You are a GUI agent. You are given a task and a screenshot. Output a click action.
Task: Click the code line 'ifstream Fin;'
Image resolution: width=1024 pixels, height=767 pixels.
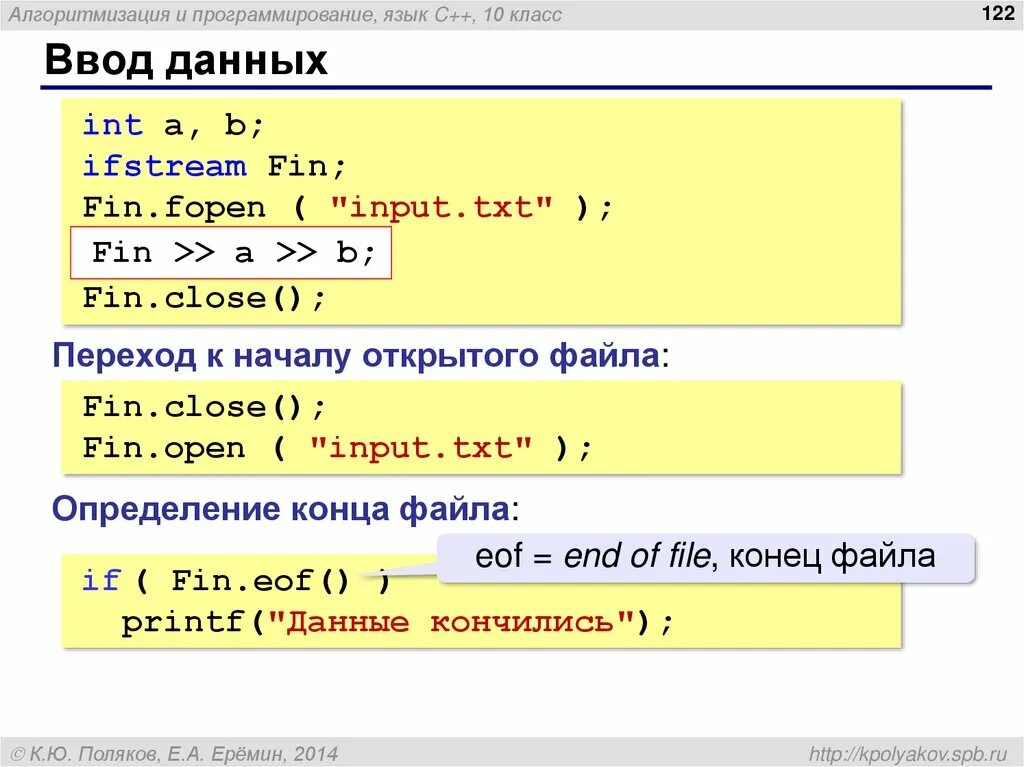tap(214, 166)
